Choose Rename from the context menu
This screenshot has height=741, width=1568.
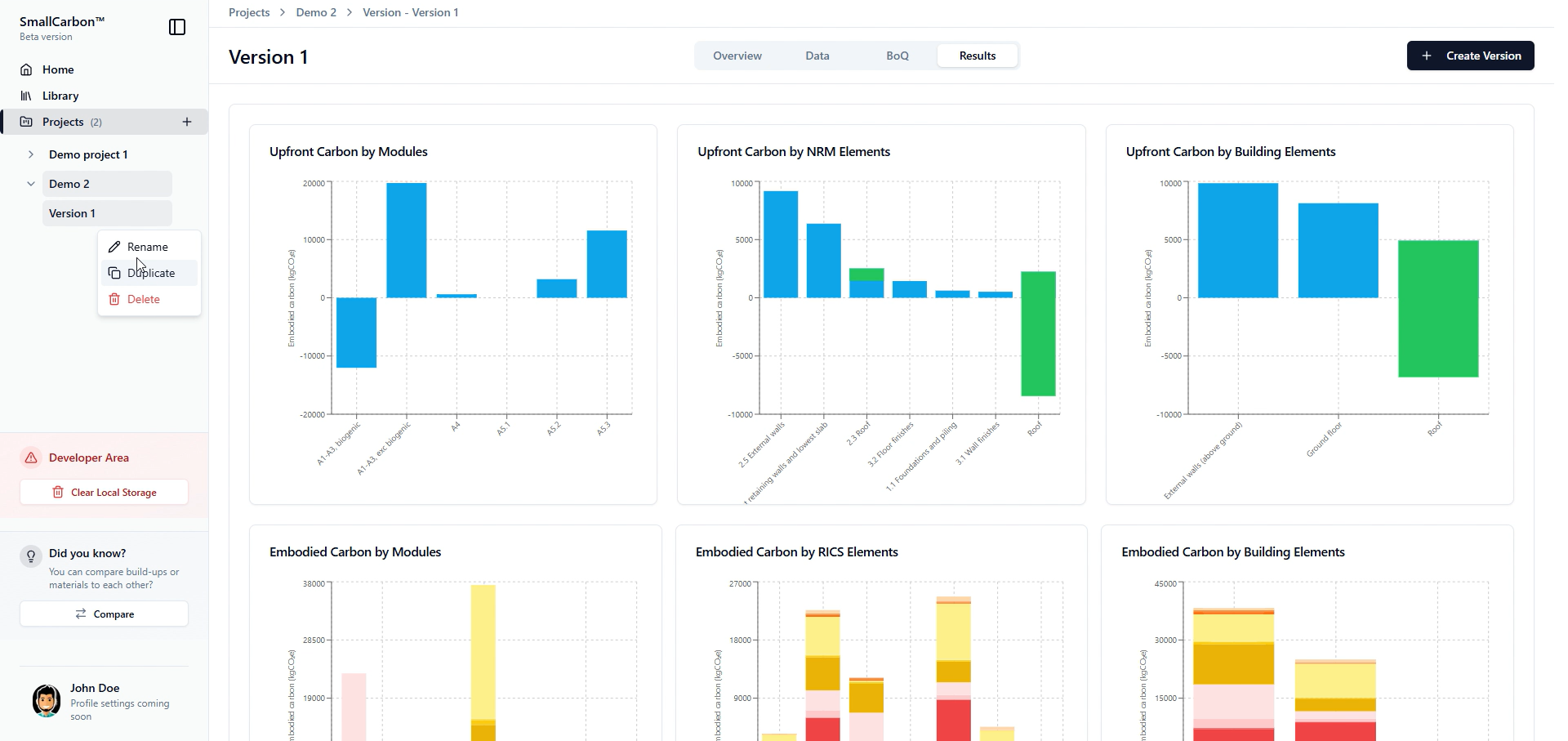click(x=149, y=247)
